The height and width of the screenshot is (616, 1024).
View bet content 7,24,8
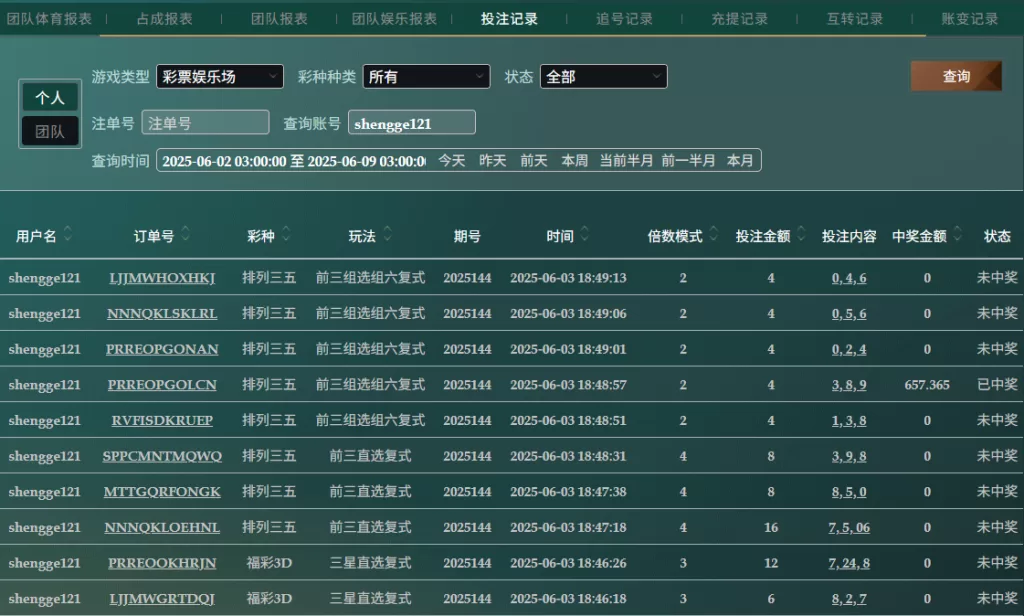849,562
